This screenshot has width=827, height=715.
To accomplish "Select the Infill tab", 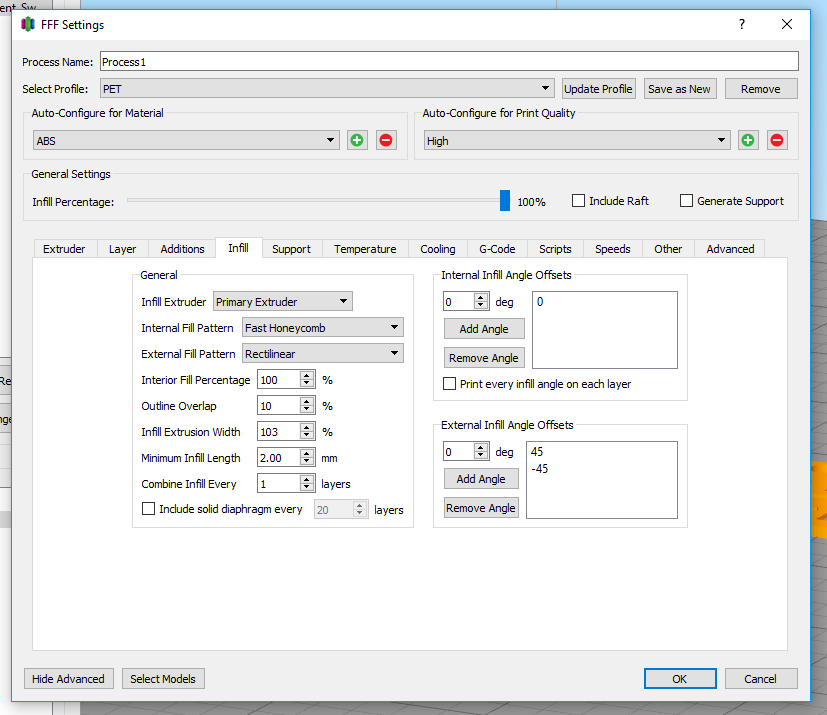I will coord(238,248).
